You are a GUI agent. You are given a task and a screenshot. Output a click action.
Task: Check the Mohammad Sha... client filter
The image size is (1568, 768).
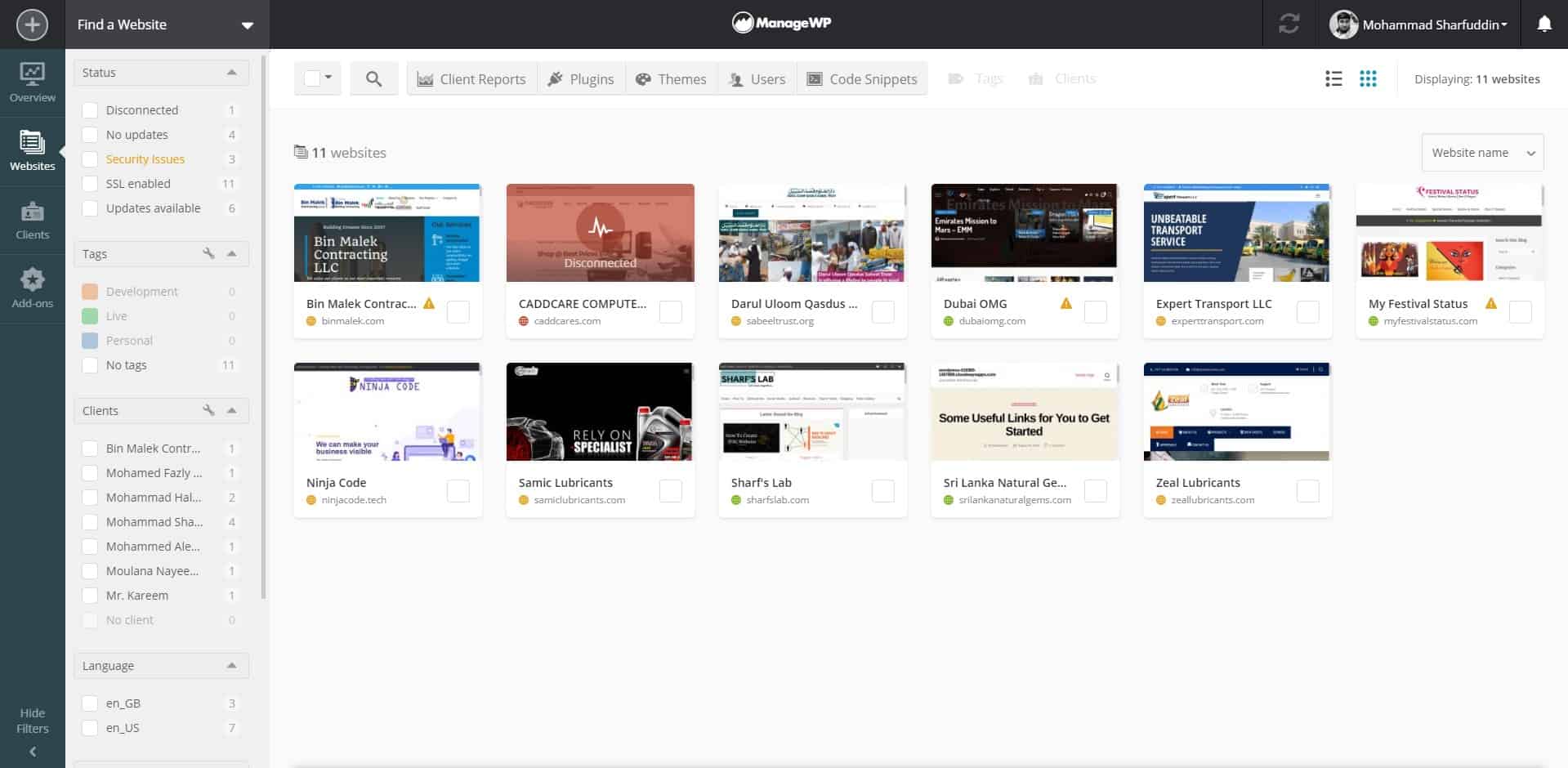coord(90,522)
